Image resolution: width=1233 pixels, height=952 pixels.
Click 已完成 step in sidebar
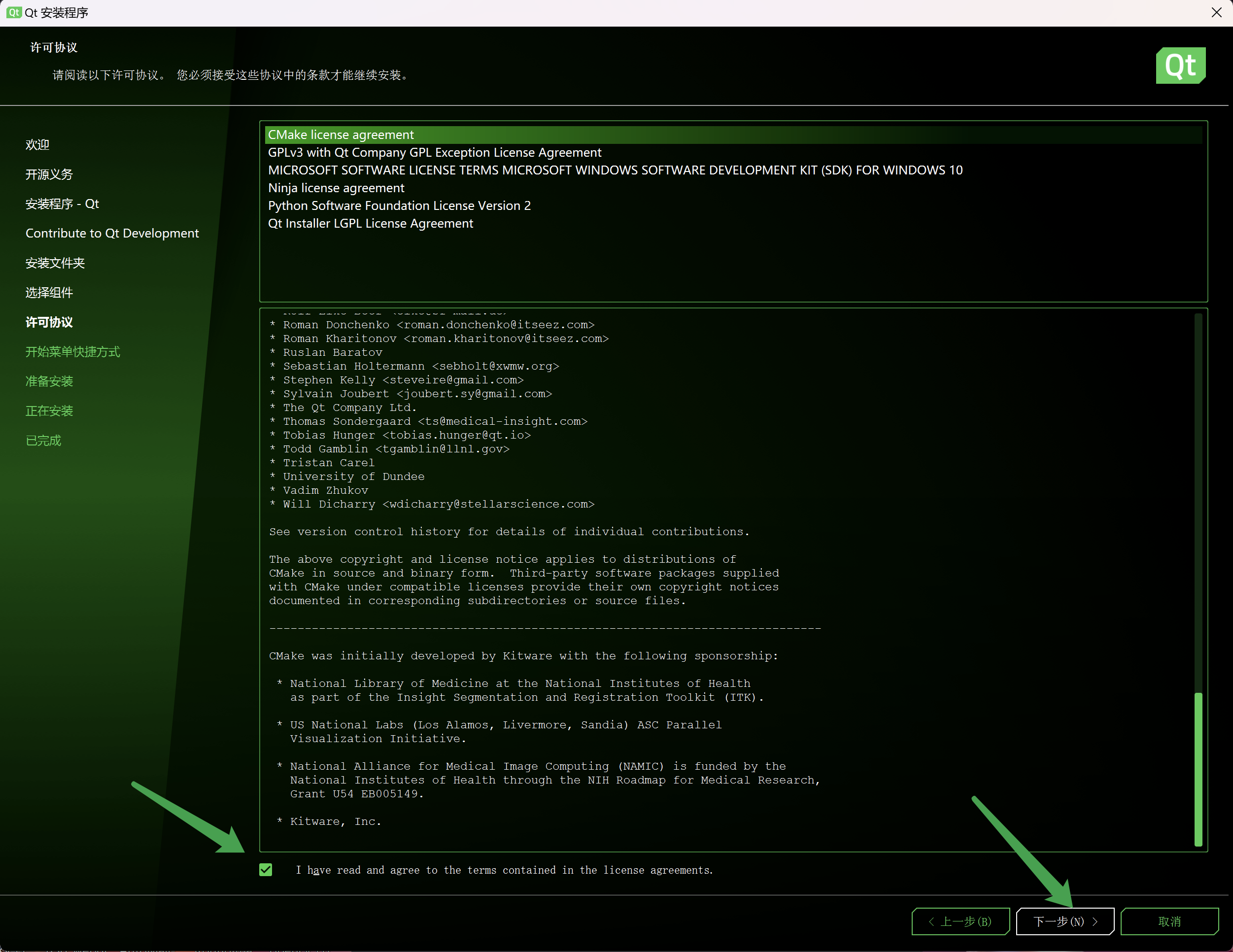click(43, 441)
